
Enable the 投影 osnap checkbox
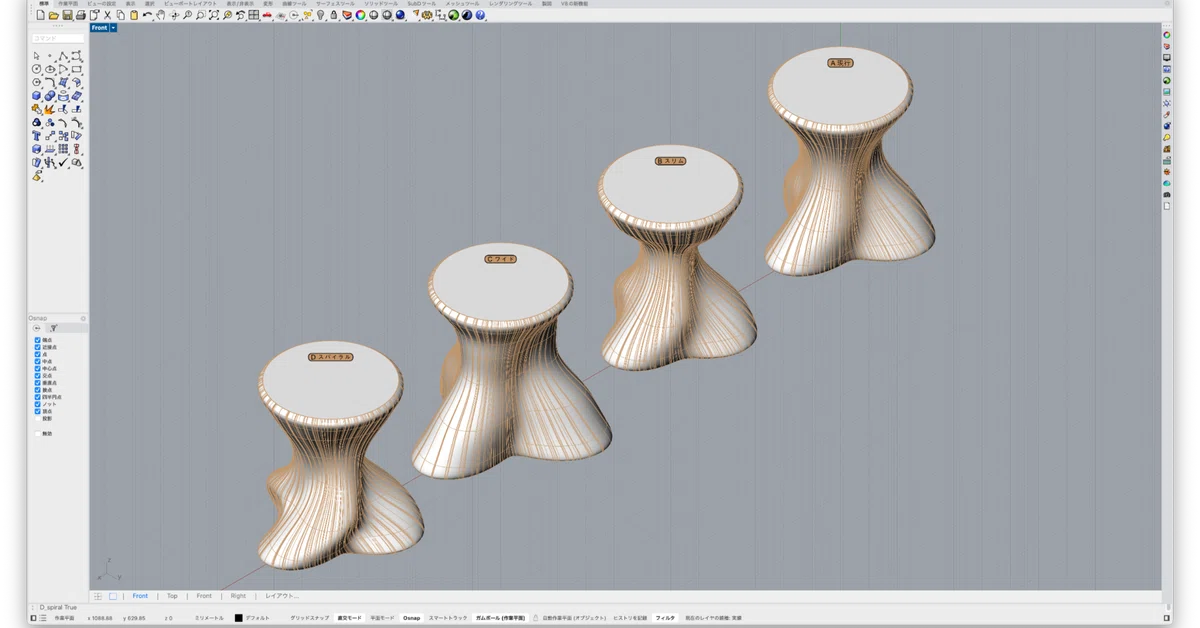point(37,419)
